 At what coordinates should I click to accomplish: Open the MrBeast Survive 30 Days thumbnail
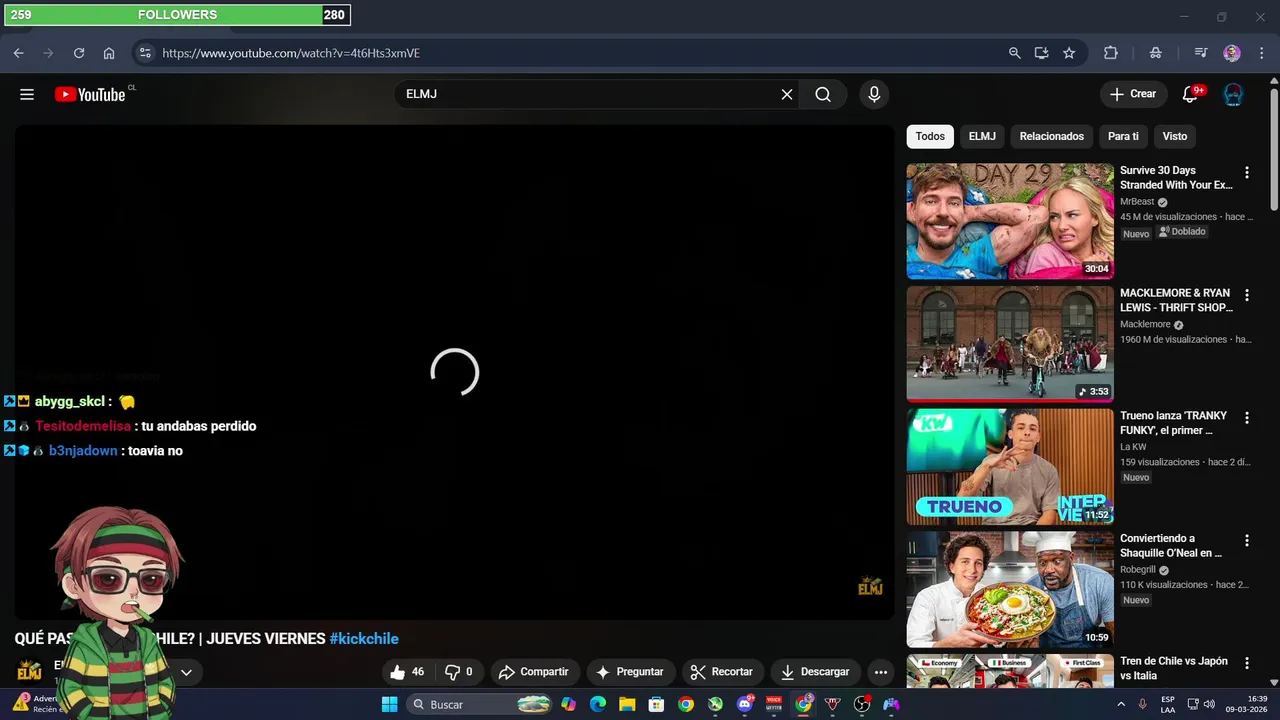(1010, 221)
